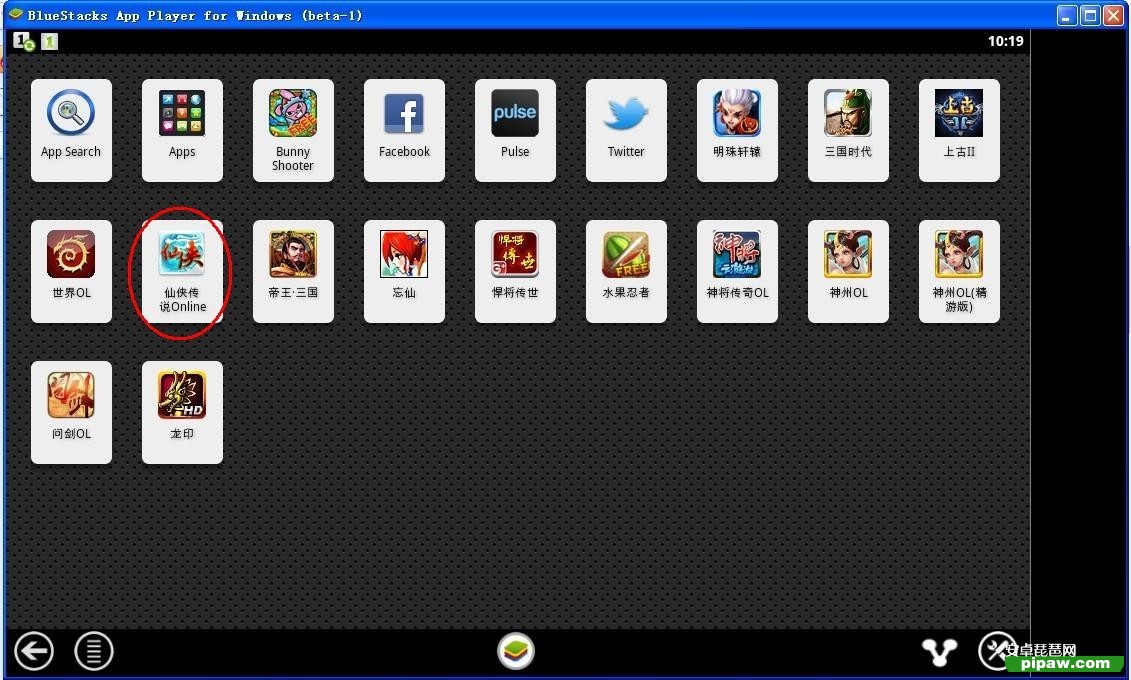Launch the 神将传奇OL game
This screenshot has height=680, width=1131.
[737, 271]
